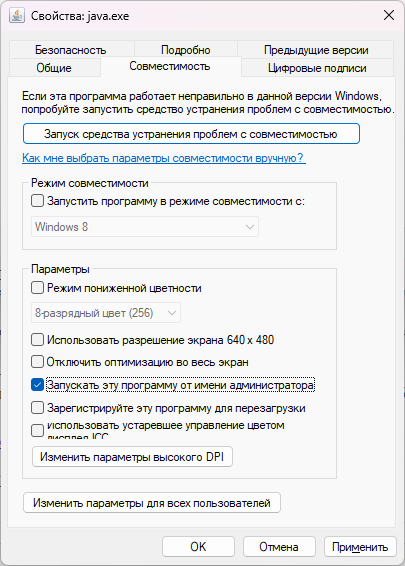
Task: Enable legacy ICC display color management
Action: pyautogui.click(x=38, y=430)
